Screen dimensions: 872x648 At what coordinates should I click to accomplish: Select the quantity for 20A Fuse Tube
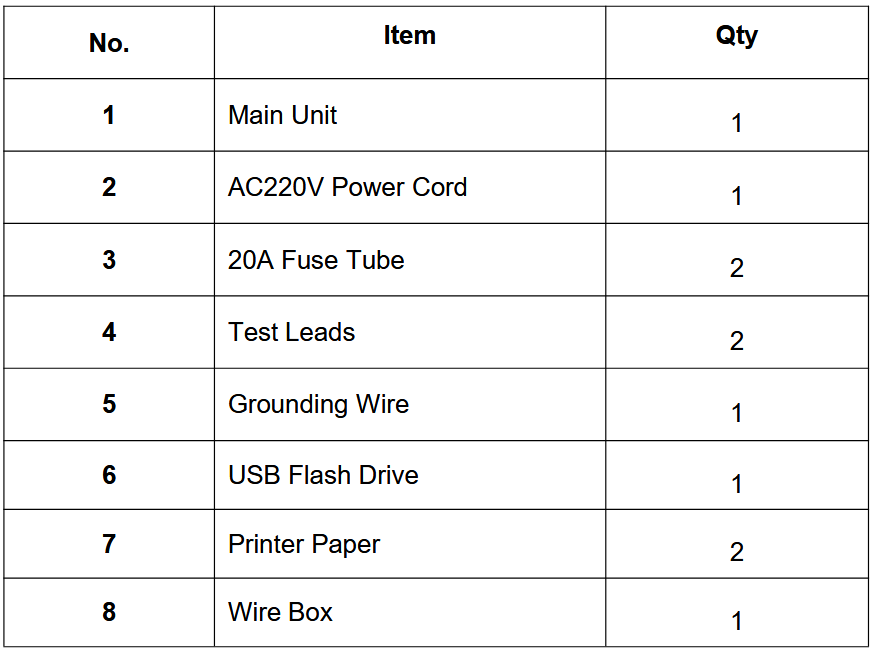coord(736,268)
